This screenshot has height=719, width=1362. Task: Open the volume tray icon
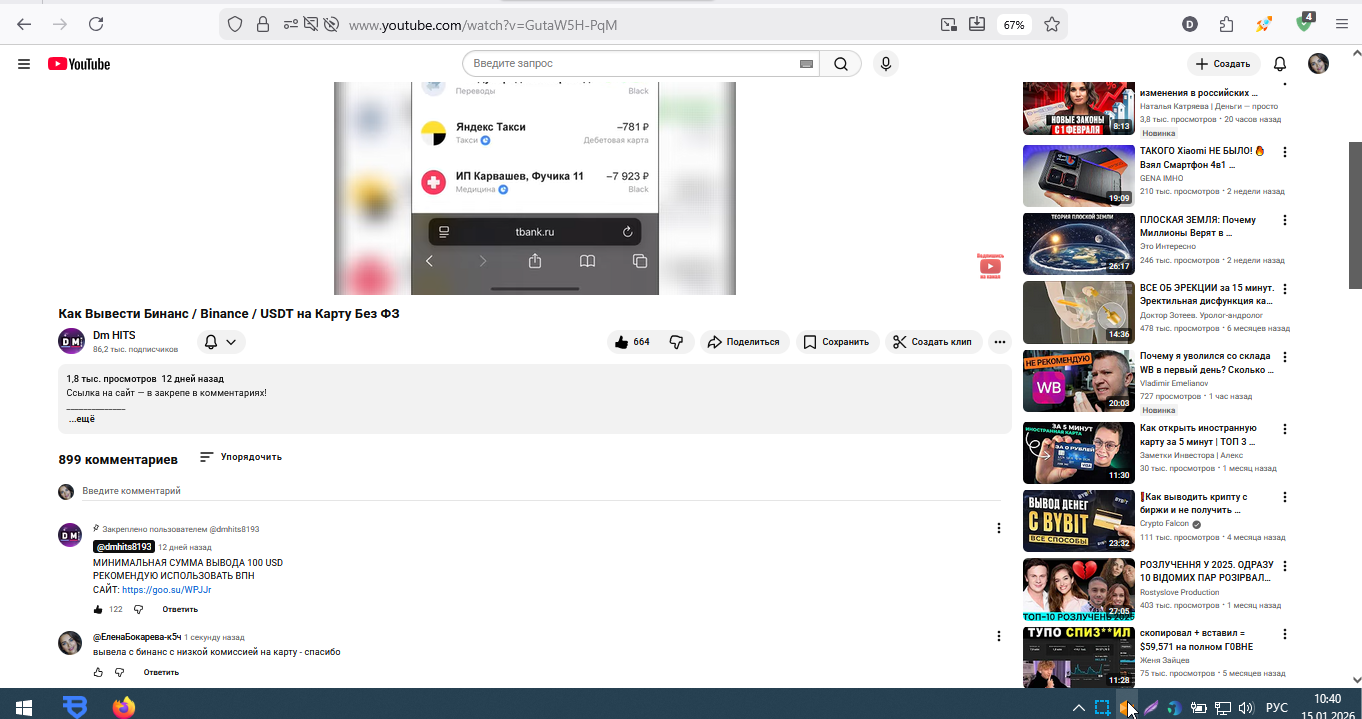[1246, 708]
